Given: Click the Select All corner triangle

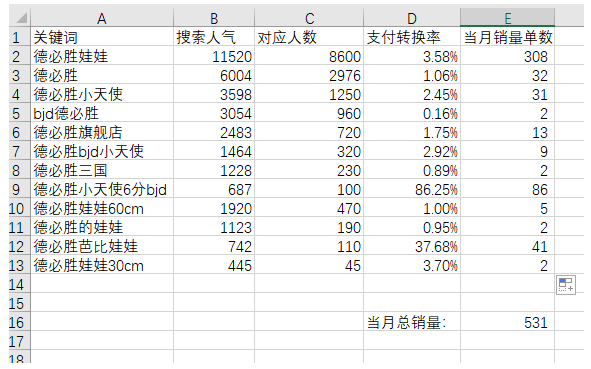Looking at the screenshot, I should pyautogui.click(x=20, y=18).
